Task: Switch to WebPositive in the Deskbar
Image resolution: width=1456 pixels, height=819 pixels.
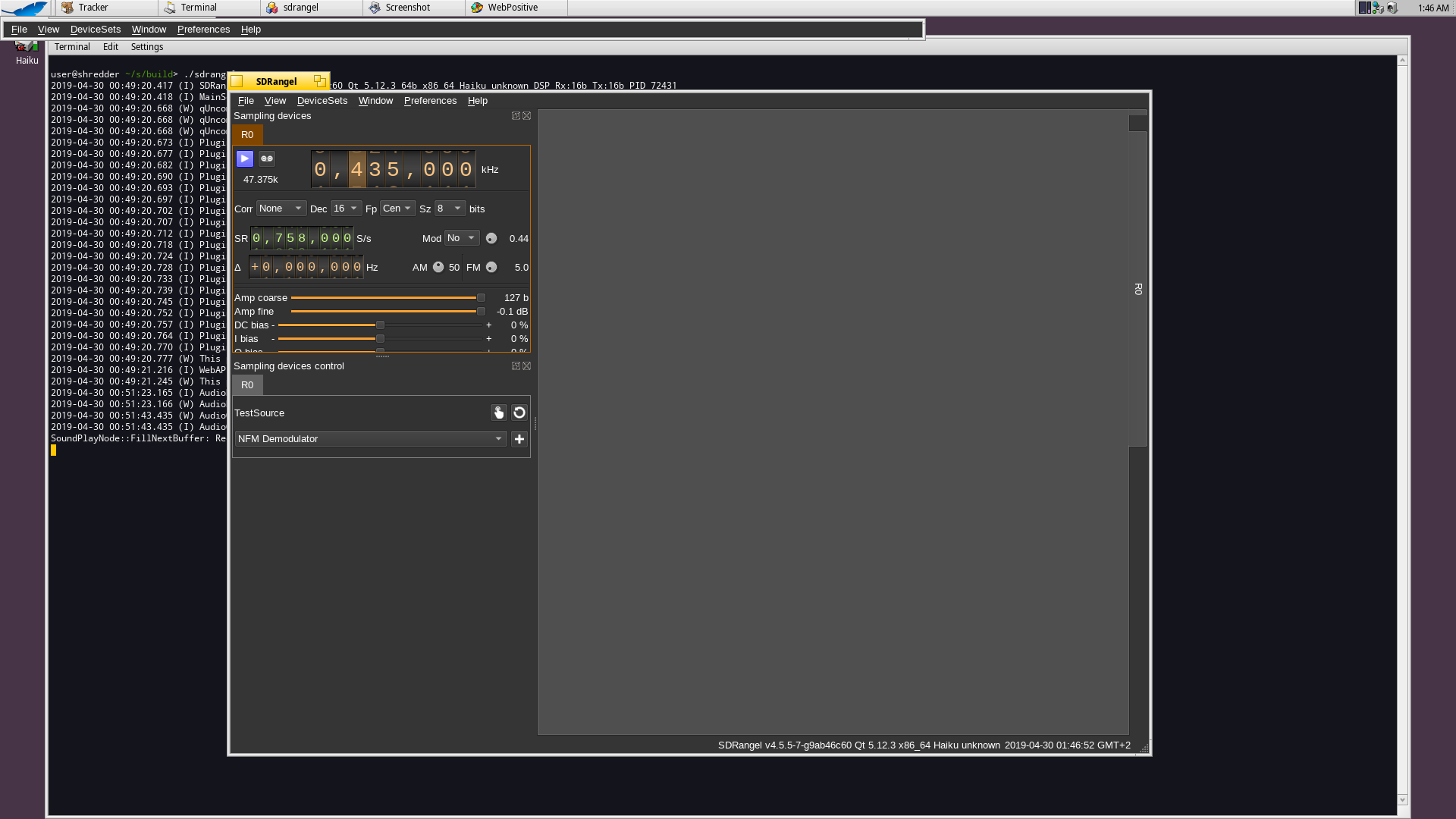Action: click(516, 8)
